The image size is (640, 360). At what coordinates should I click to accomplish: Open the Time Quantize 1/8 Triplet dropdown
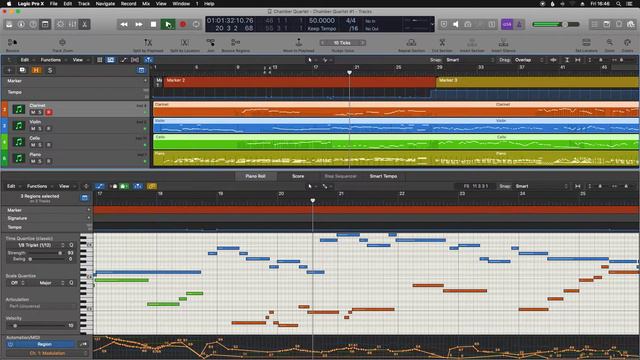click(36, 245)
